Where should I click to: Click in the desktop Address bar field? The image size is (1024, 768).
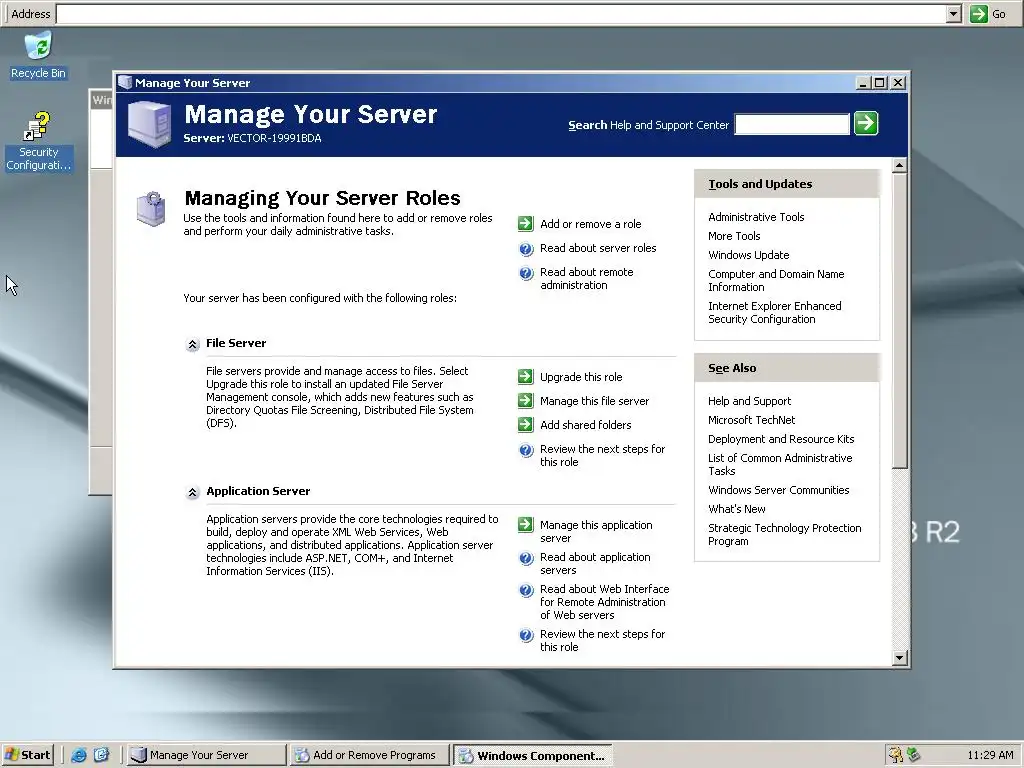coord(502,14)
